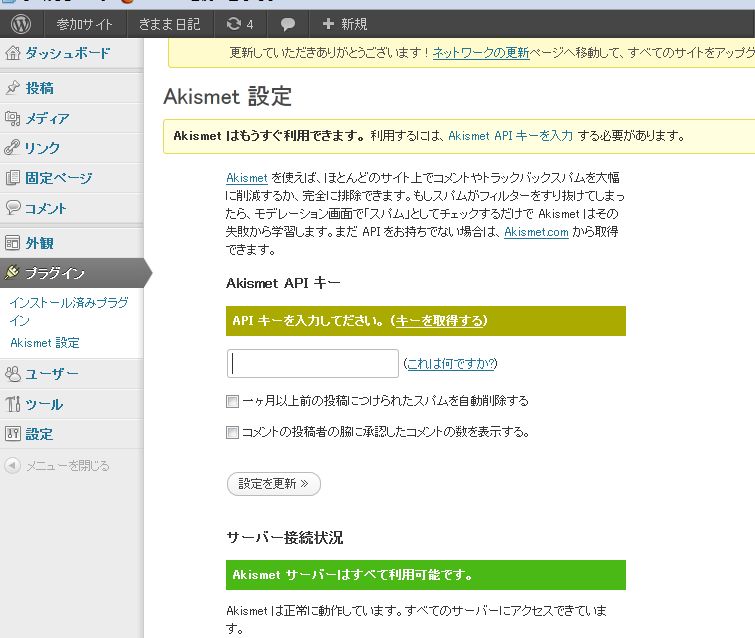Click the サーバー接続状況 heading
755x638 pixels.
285,537
